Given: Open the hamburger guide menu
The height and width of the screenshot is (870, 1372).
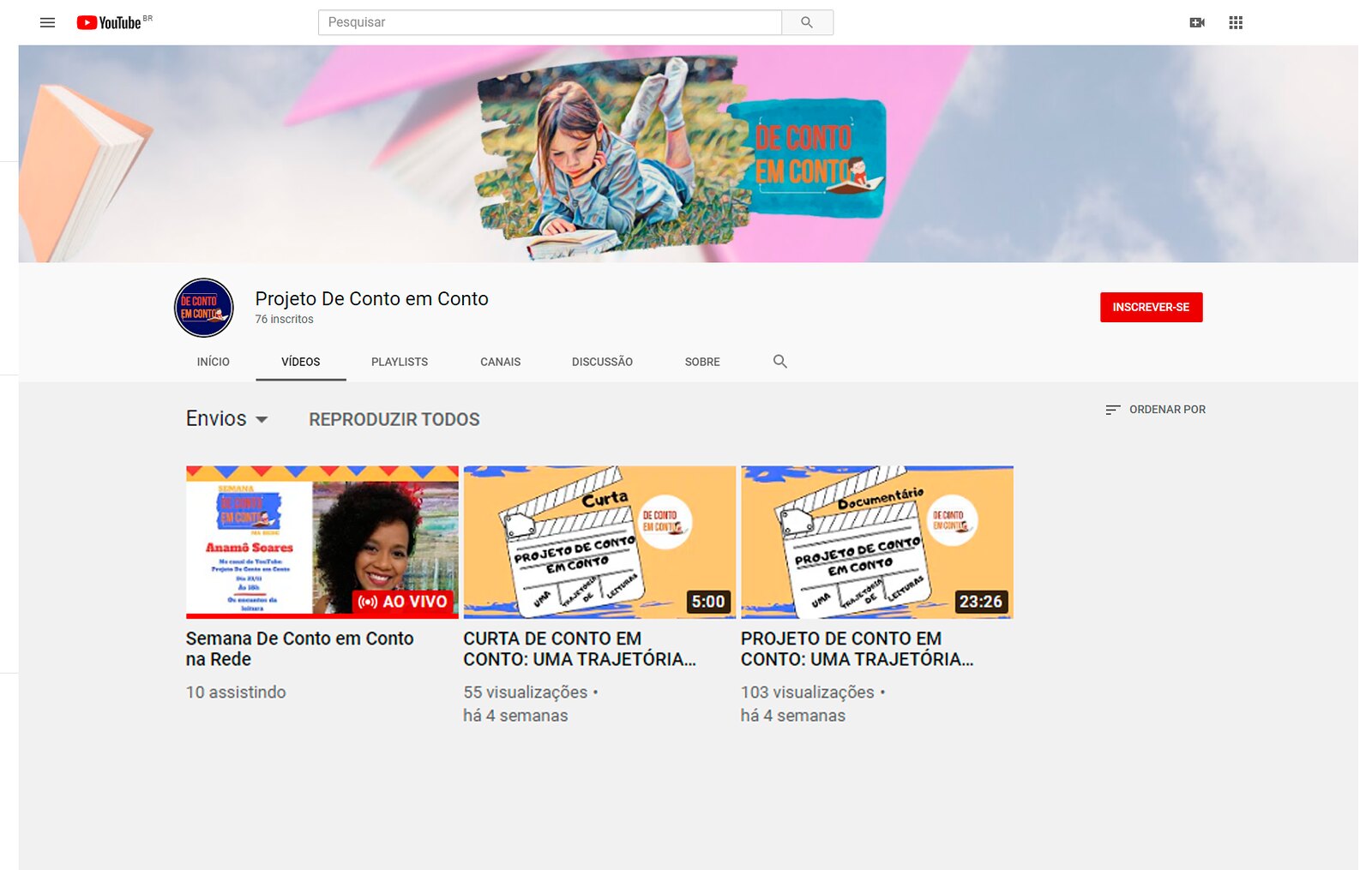Looking at the screenshot, I should click(x=47, y=22).
